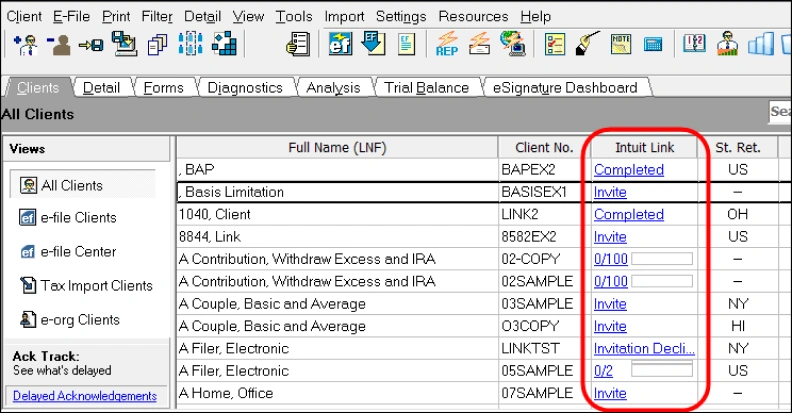Click the blue bar graph icon

(761, 44)
